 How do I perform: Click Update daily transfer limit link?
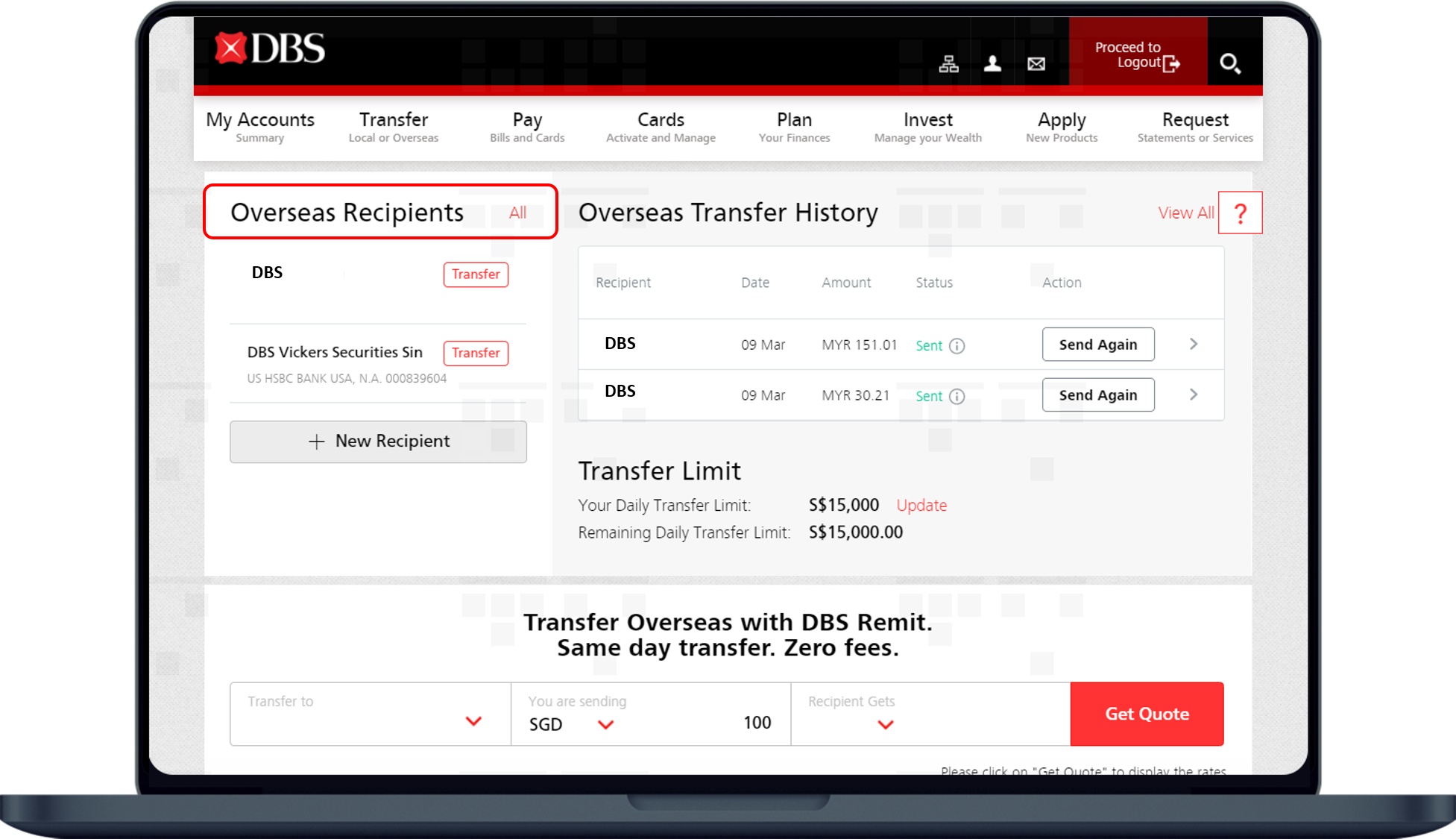(921, 506)
